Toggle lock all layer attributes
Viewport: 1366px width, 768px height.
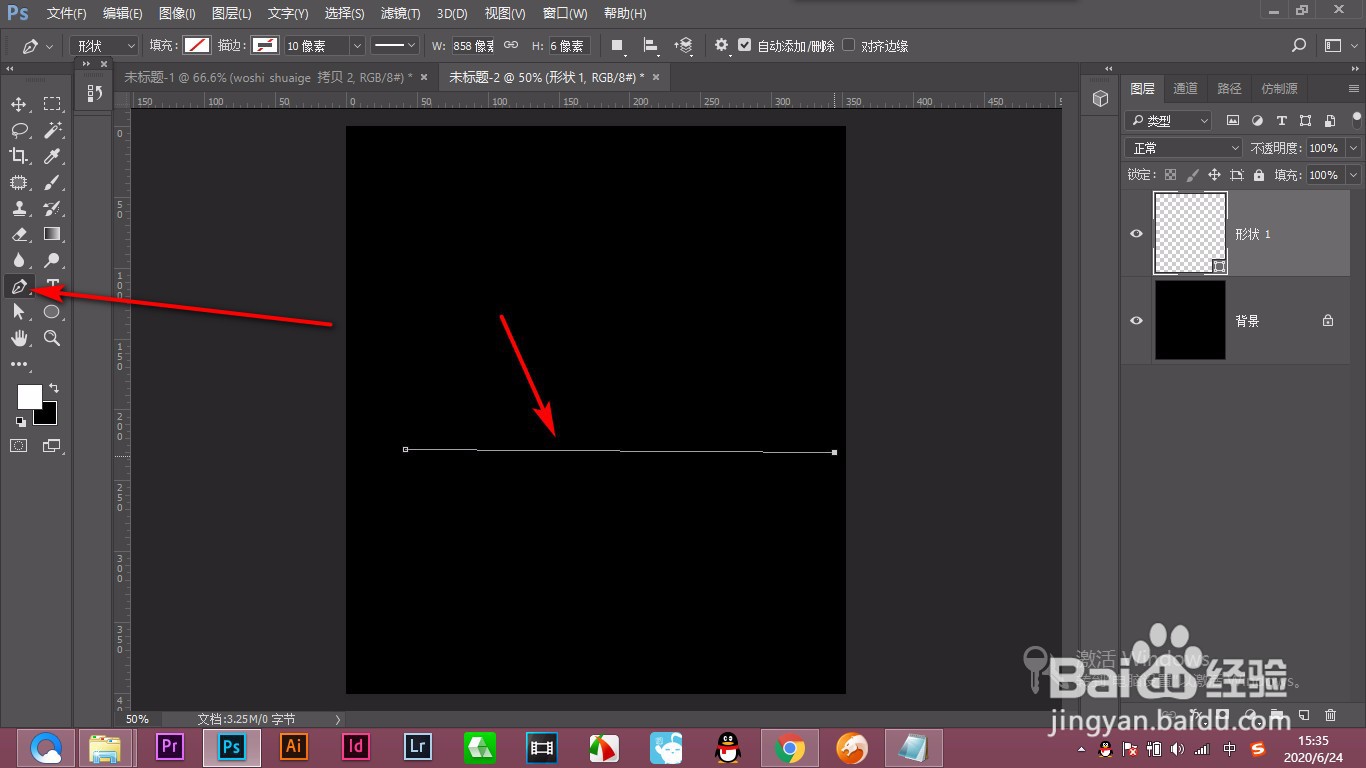(1259, 174)
